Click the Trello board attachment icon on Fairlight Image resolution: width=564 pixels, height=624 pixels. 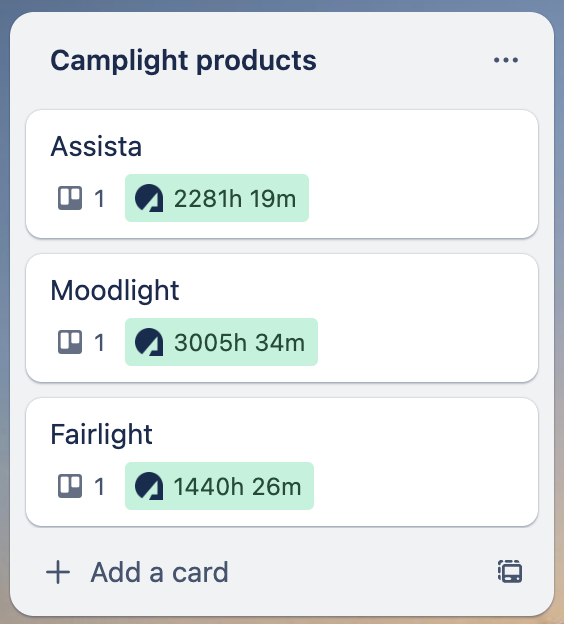coord(70,486)
